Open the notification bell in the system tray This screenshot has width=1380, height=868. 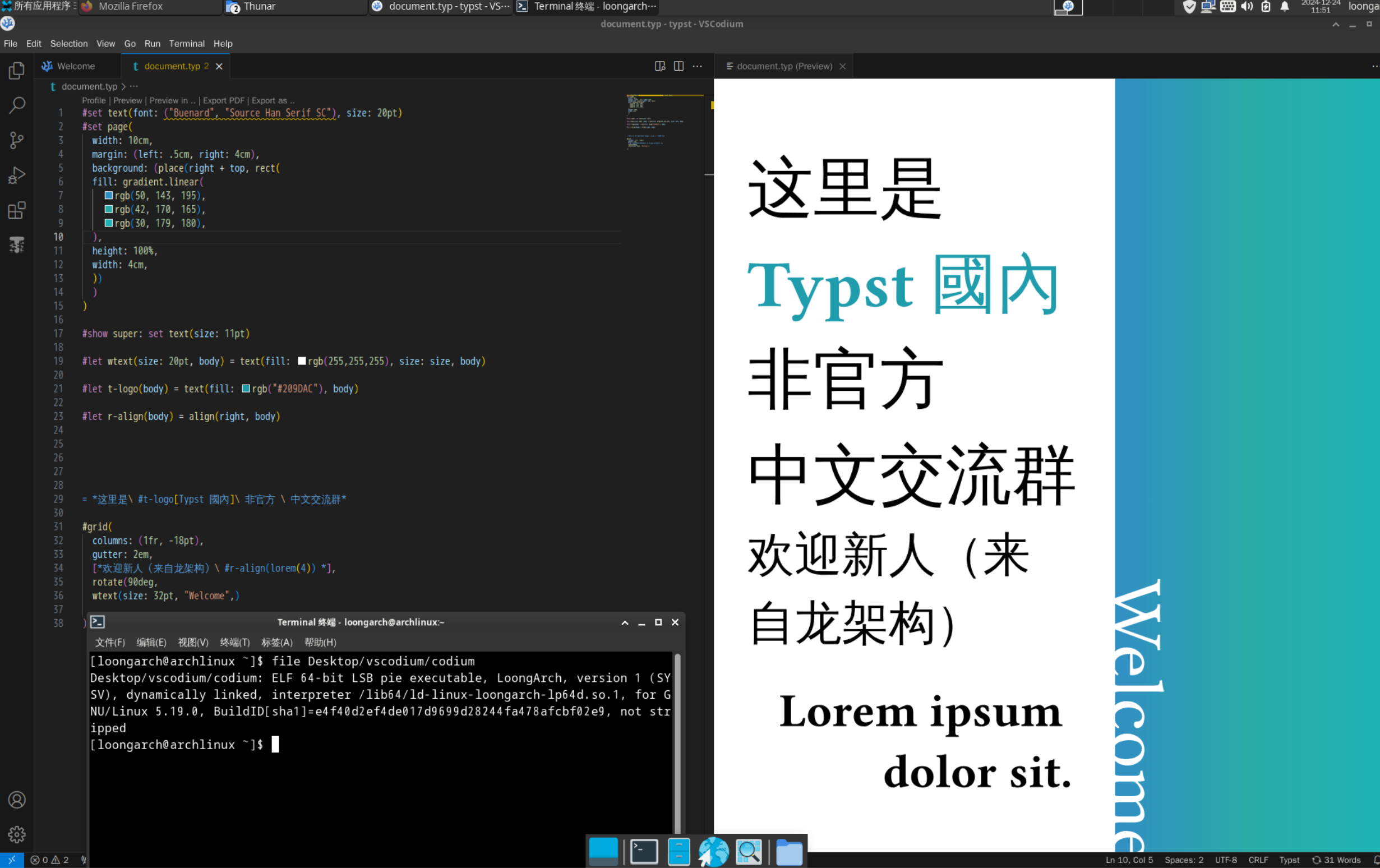click(1285, 7)
